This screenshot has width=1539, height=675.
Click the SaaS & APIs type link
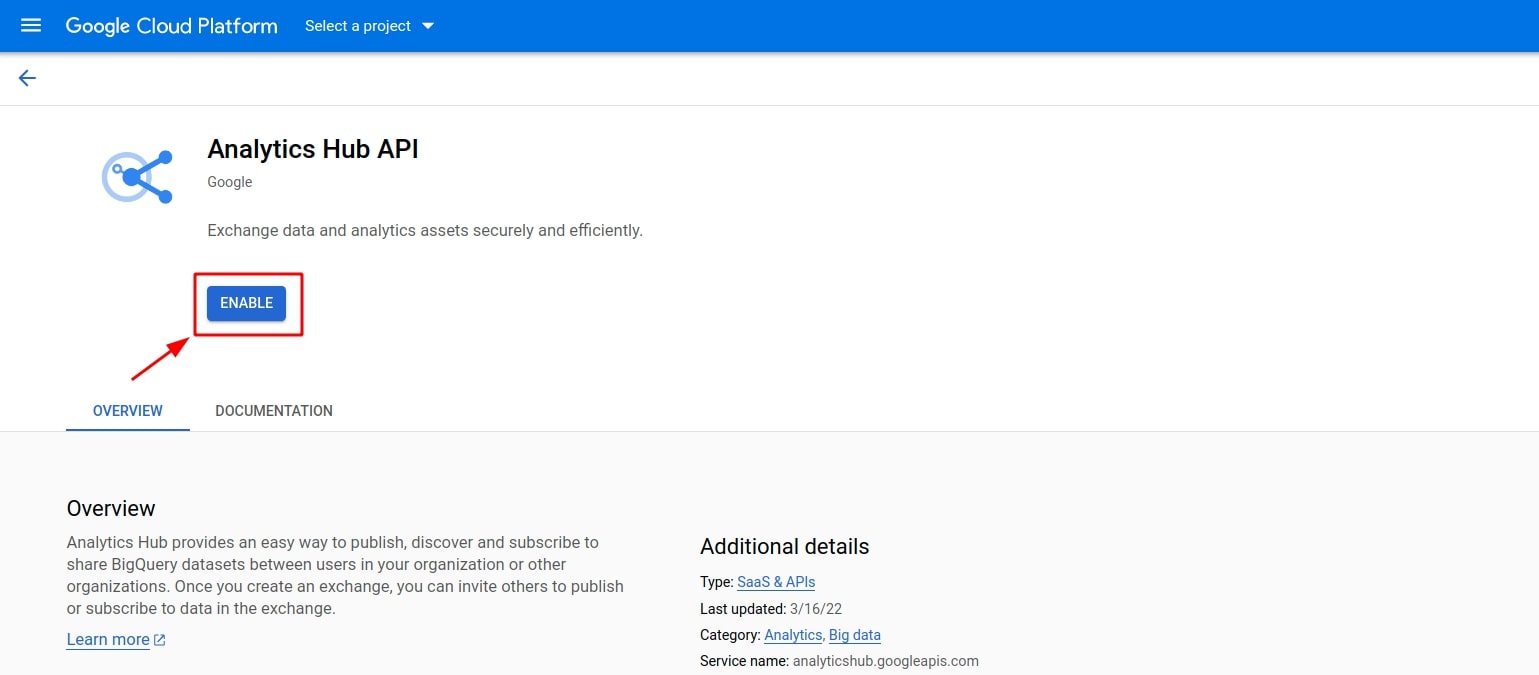775,582
